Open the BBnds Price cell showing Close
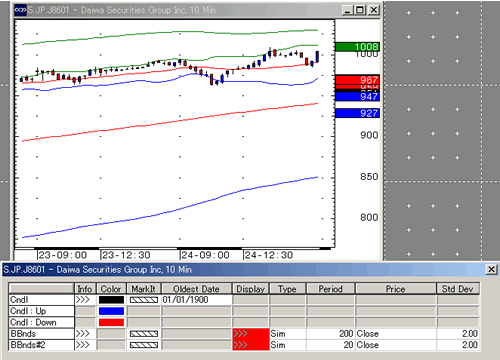 tap(396, 334)
